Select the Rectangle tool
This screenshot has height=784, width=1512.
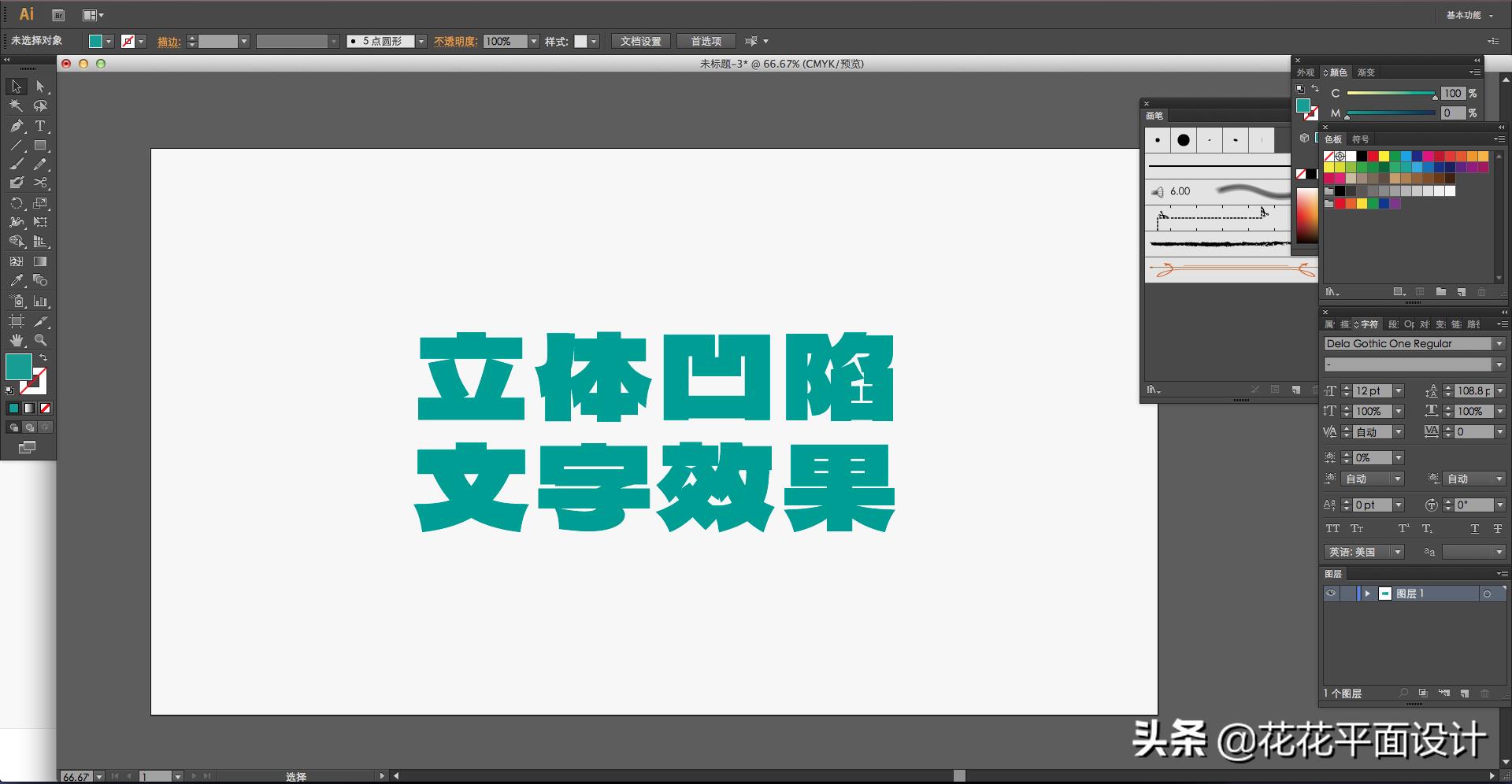[x=40, y=146]
